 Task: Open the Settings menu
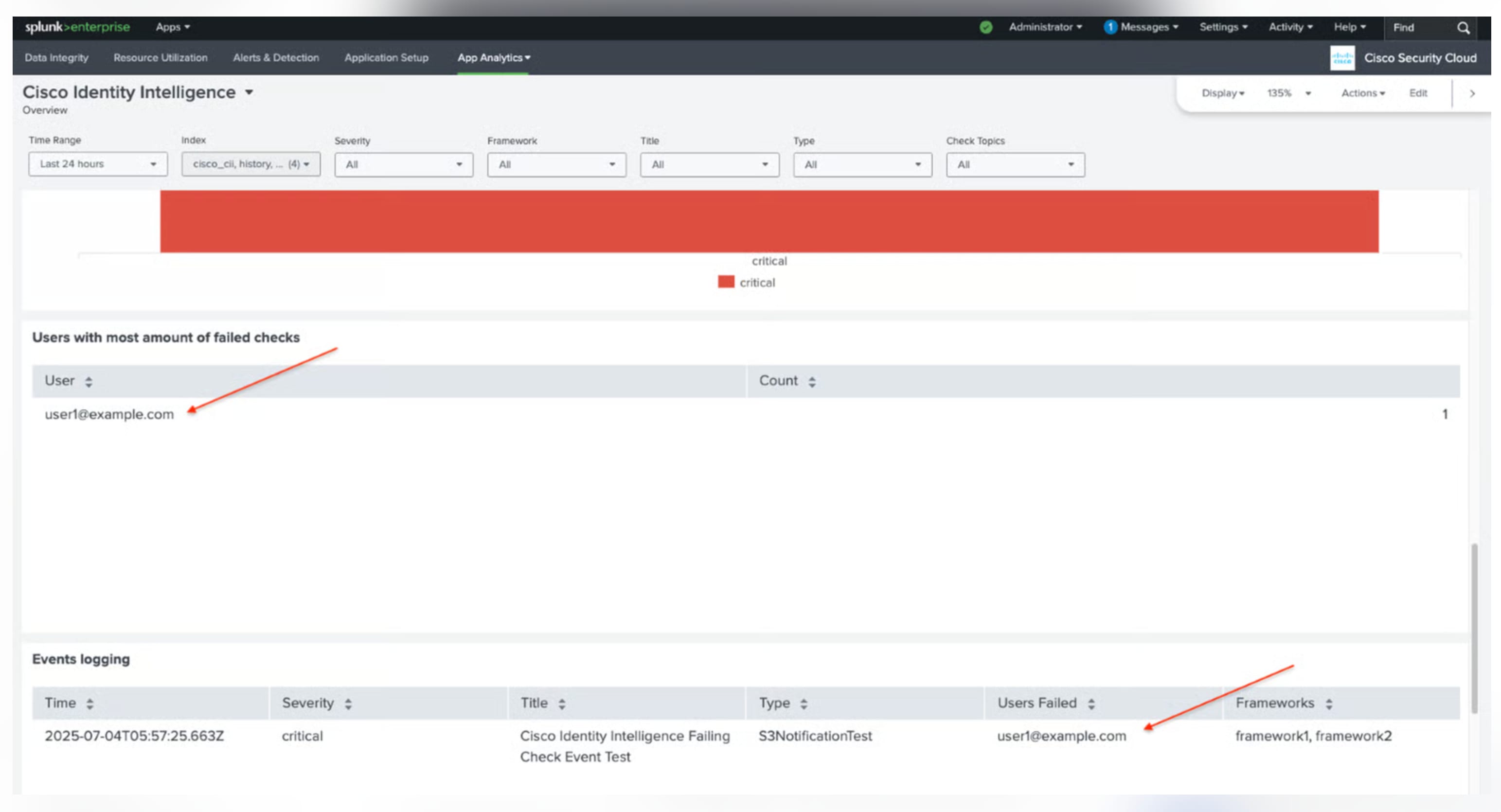(1223, 27)
